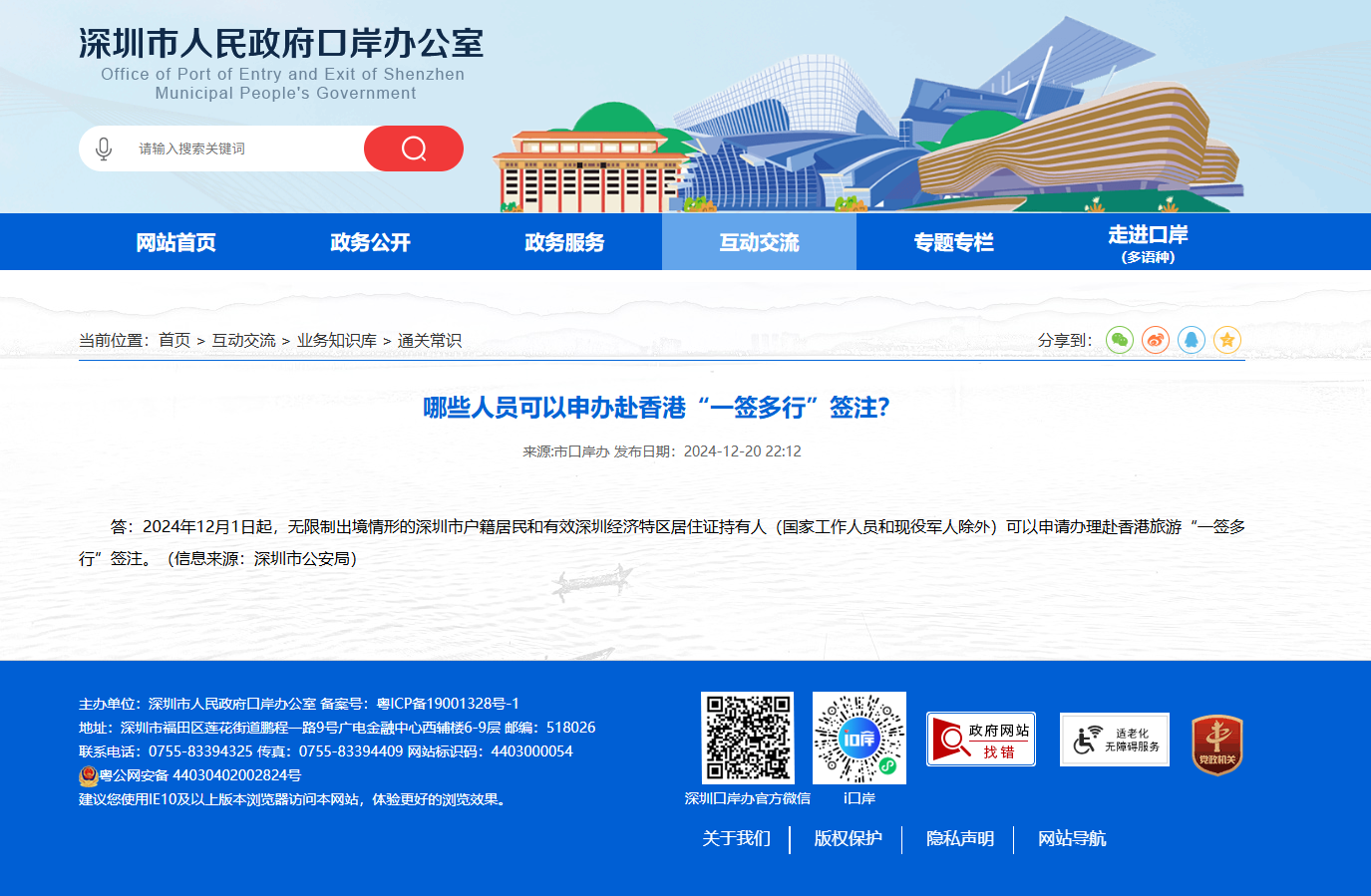1371x896 pixels.
Task: Open the 隐私声明 footer link
Action: 960,838
